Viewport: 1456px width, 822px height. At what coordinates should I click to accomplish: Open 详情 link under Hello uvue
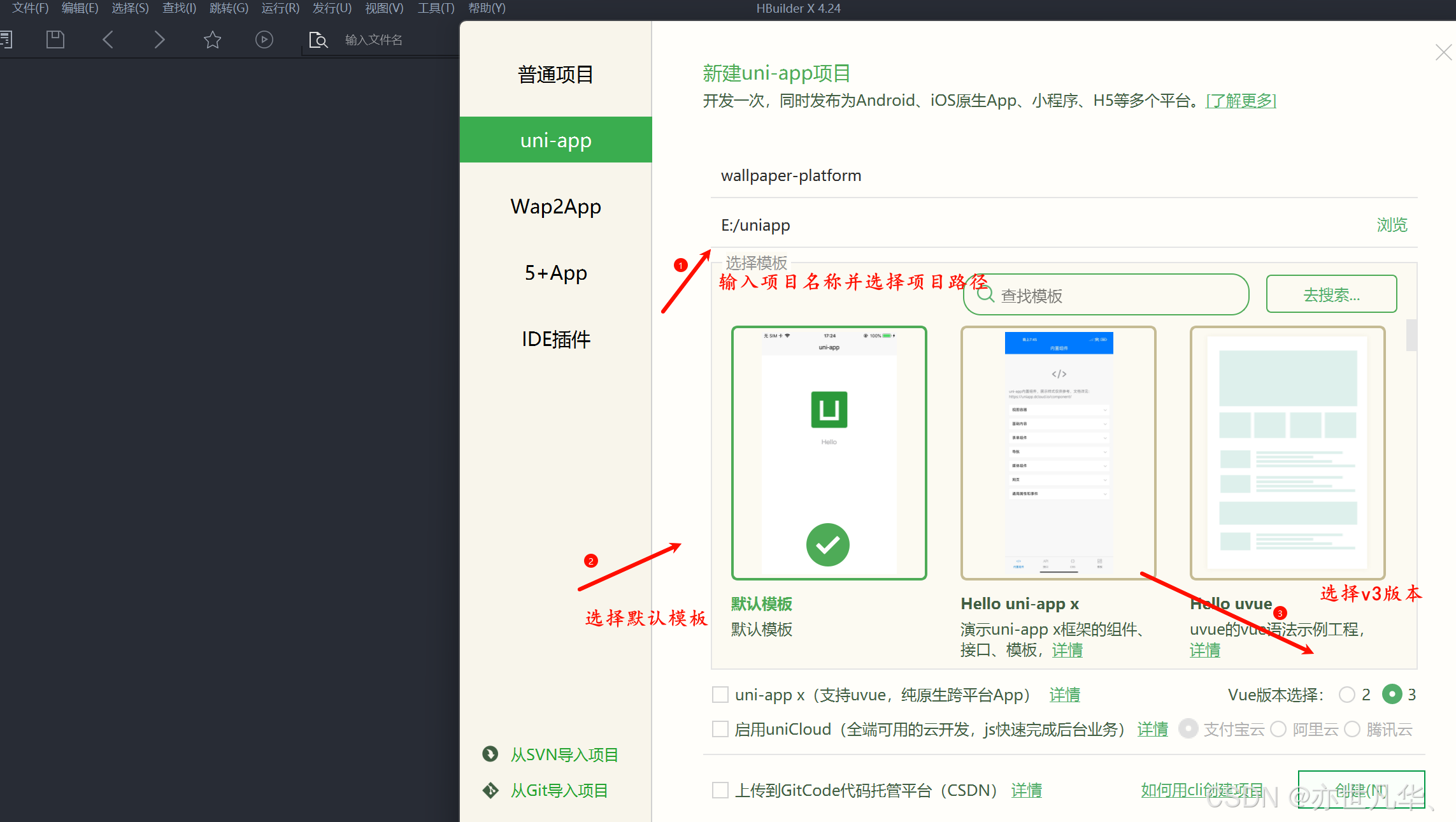point(1205,650)
